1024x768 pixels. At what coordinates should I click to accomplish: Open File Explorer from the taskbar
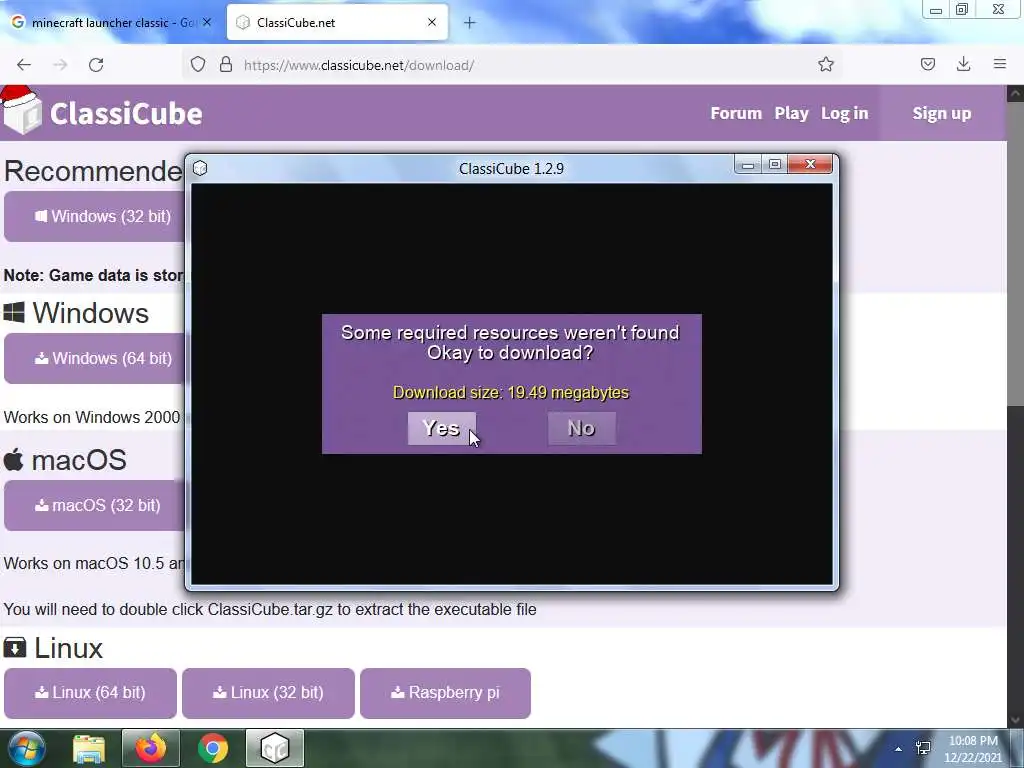tap(89, 748)
